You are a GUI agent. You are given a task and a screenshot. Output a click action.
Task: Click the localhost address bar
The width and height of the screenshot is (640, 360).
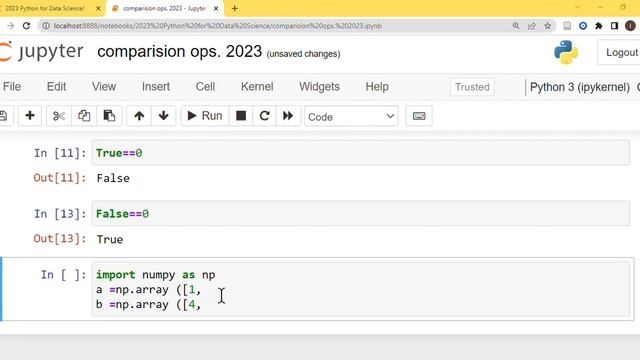218,26
